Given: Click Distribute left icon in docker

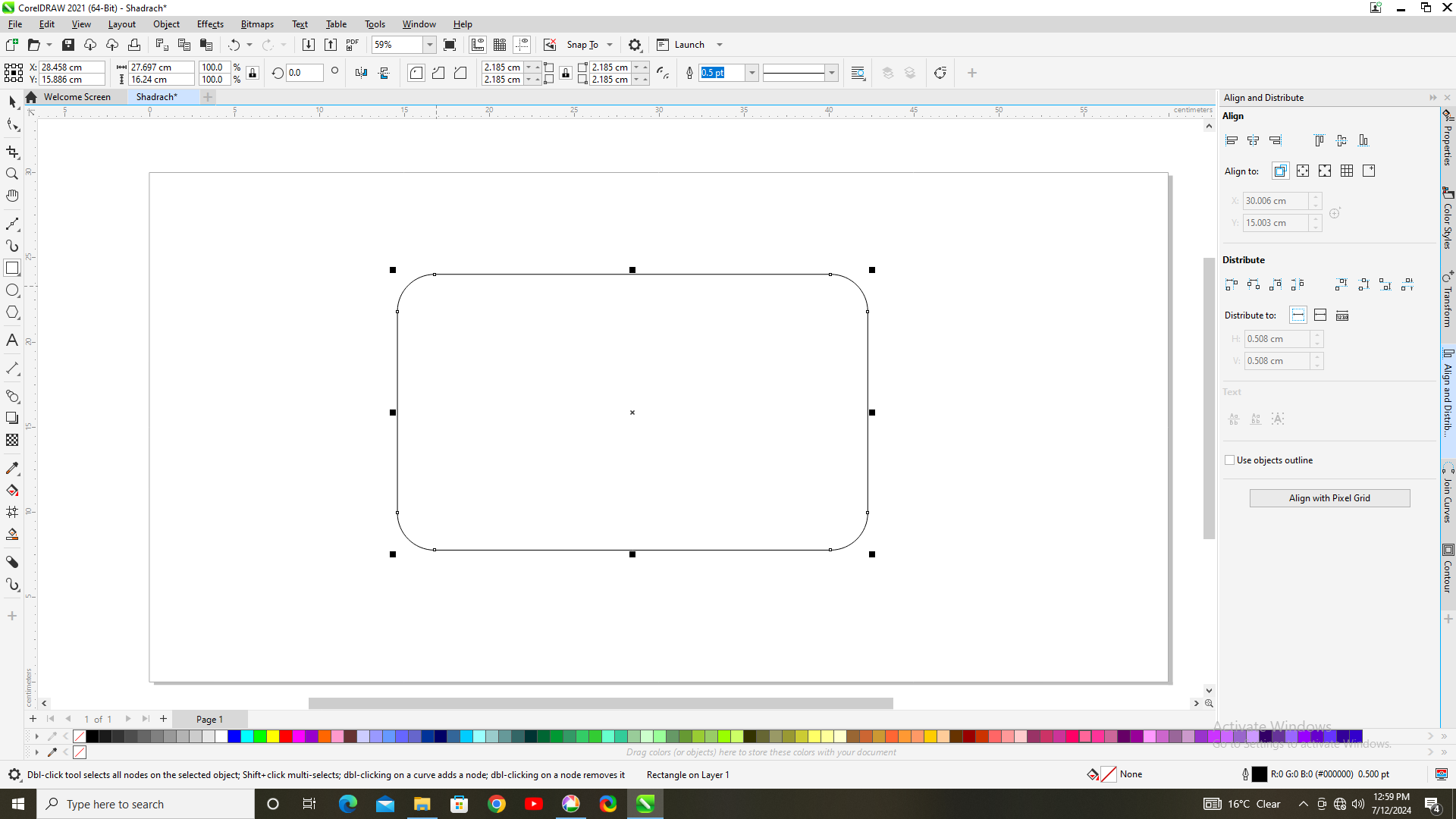Looking at the screenshot, I should (x=1232, y=284).
